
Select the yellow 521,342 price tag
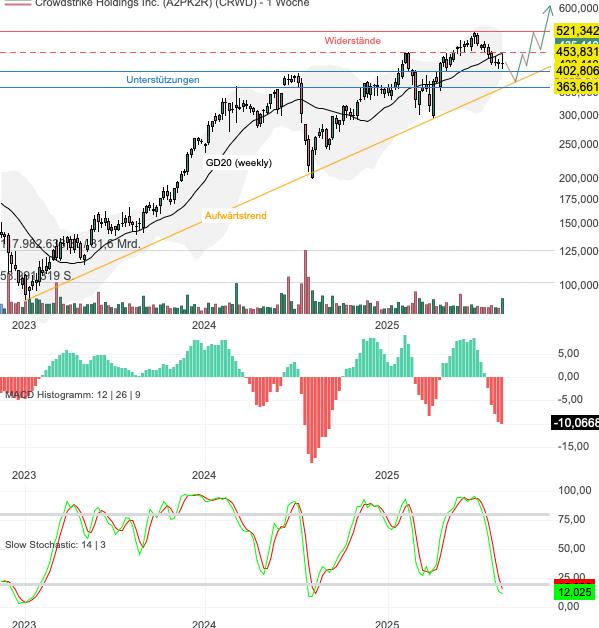pos(577,31)
